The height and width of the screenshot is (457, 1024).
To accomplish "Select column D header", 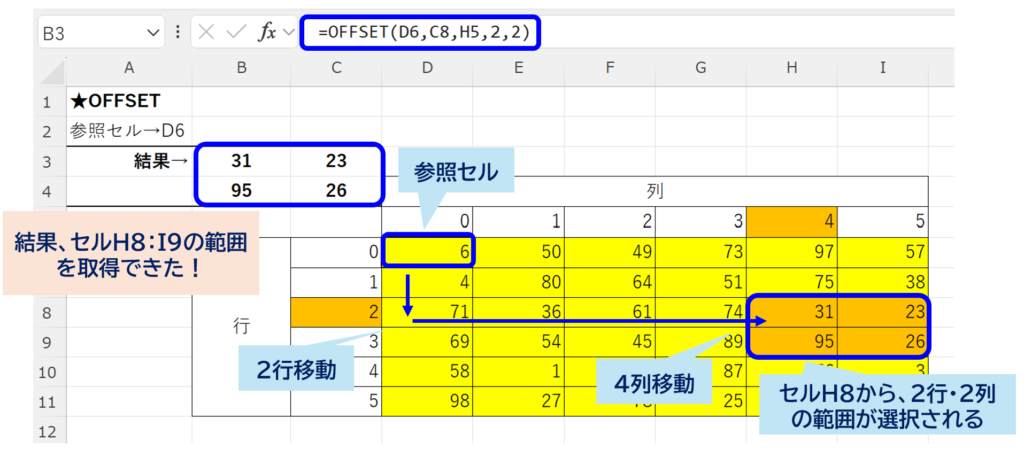I will click(427, 68).
